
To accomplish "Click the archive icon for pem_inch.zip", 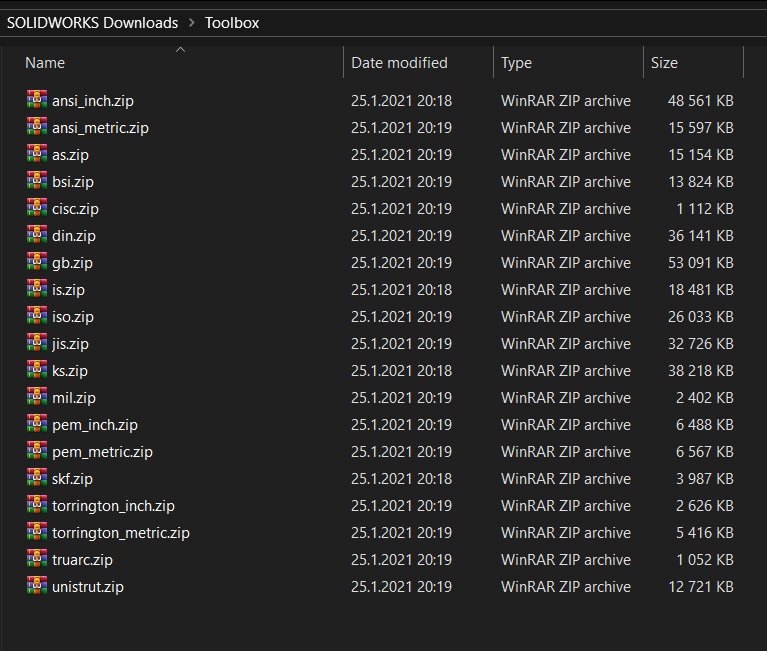I will (x=37, y=423).
